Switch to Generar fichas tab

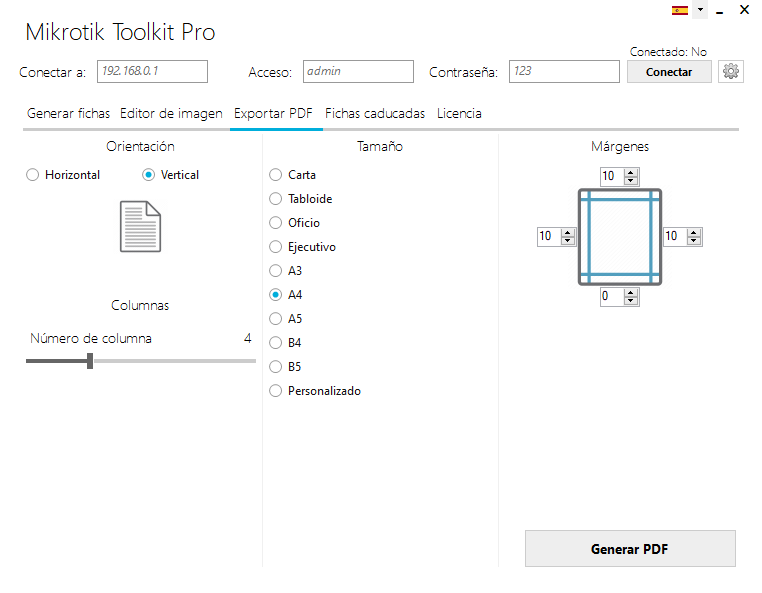point(69,113)
